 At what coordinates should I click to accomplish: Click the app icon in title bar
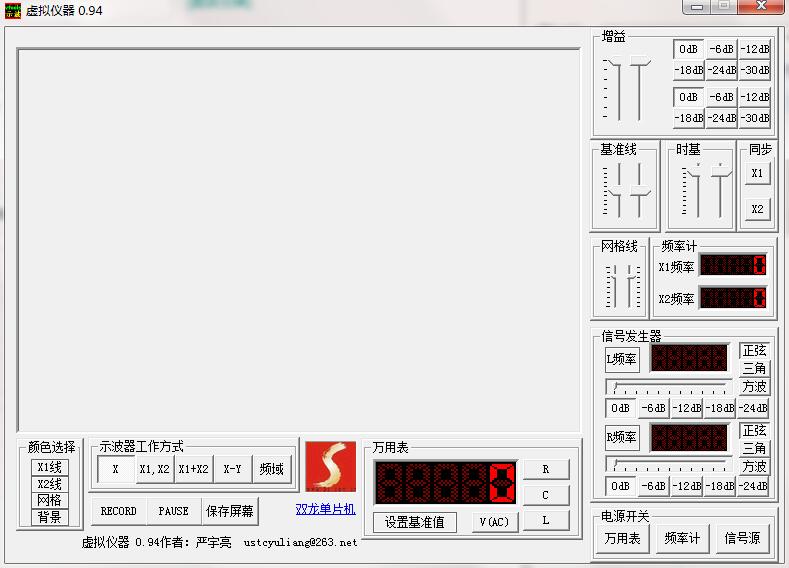pyautogui.click(x=13, y=10)
